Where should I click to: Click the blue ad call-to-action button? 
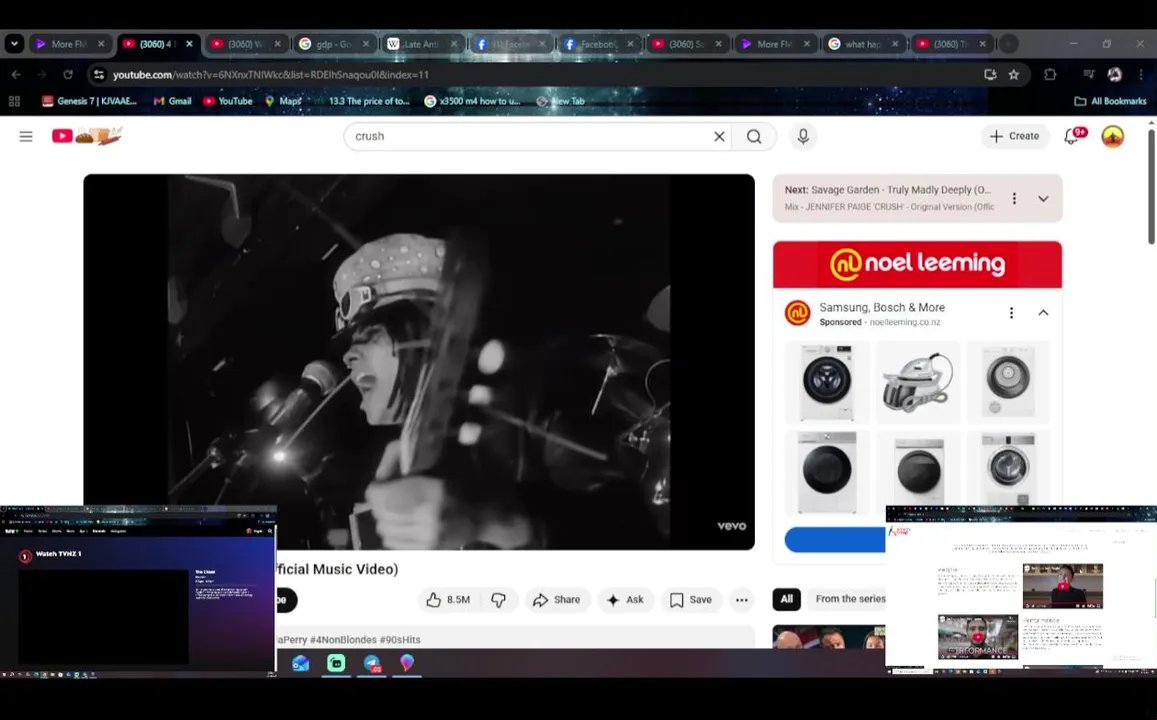[x=835, y=539]
